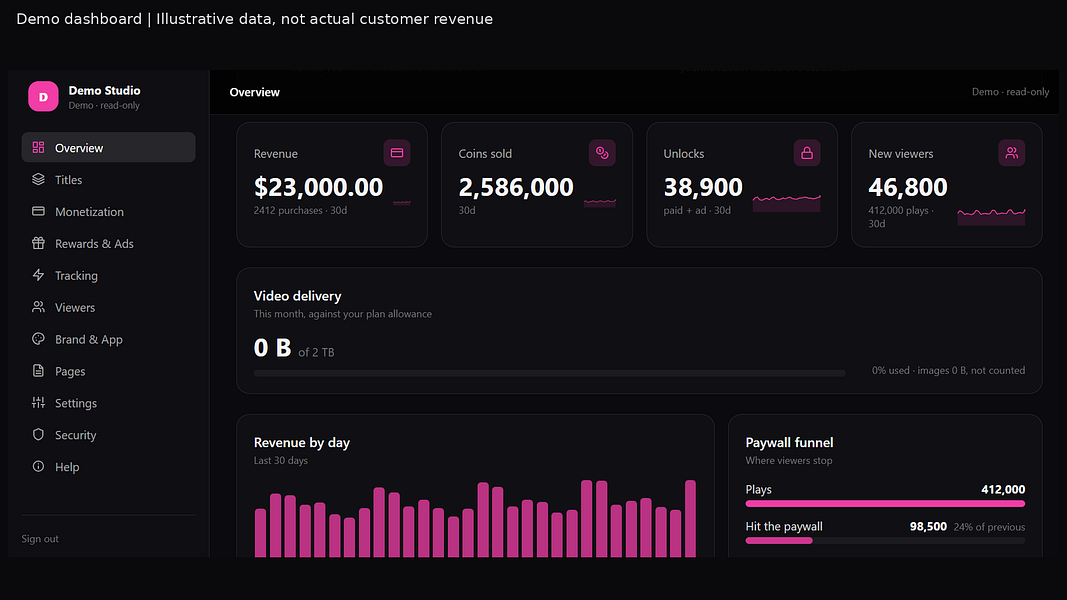The image size is (1067, 600).
Task: Open the Settings menu item
Action: click(108, 403)
